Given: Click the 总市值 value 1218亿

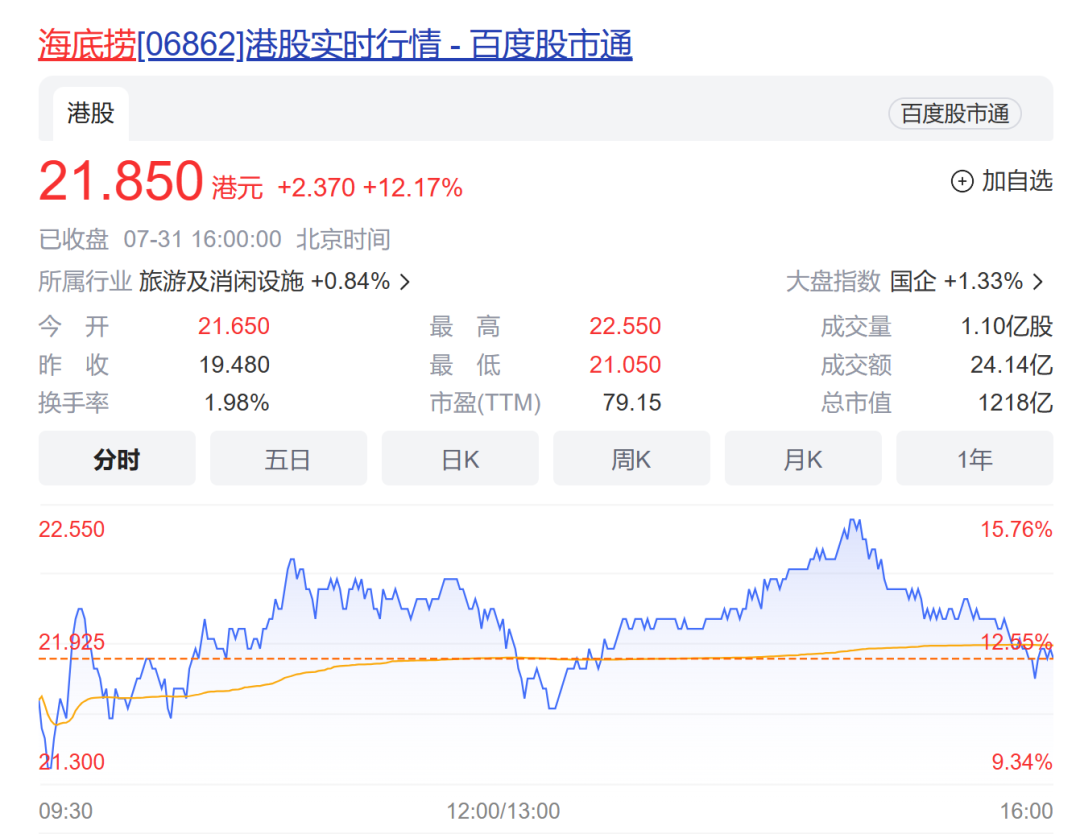Looking at the screenshot, I should click(1015, 402).
